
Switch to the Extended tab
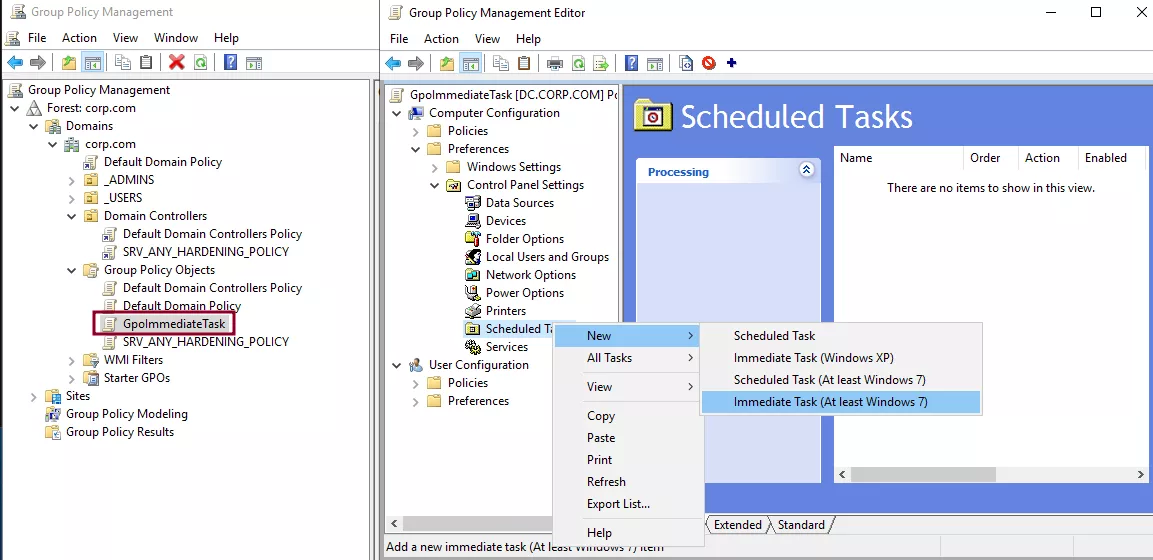[x=738, y=525]
